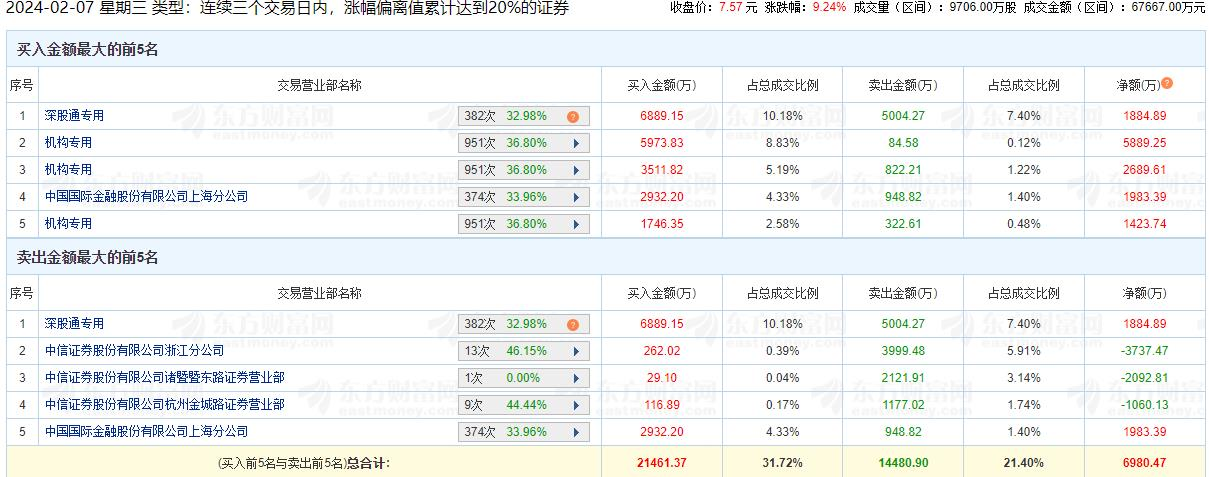Select sell amount cell 1177.02
1209x477 pixels.
coord(902,405)
